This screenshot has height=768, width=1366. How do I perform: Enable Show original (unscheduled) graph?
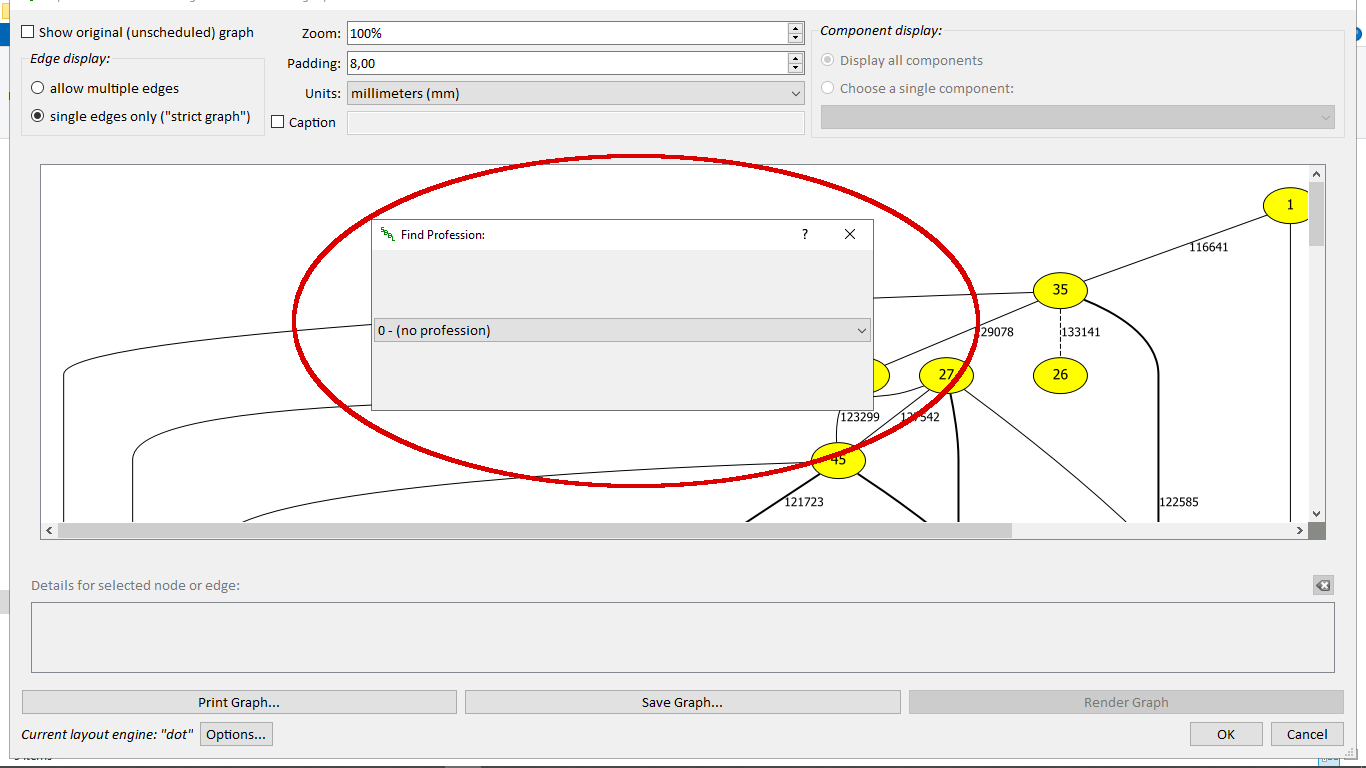click(x=26, y=31)
